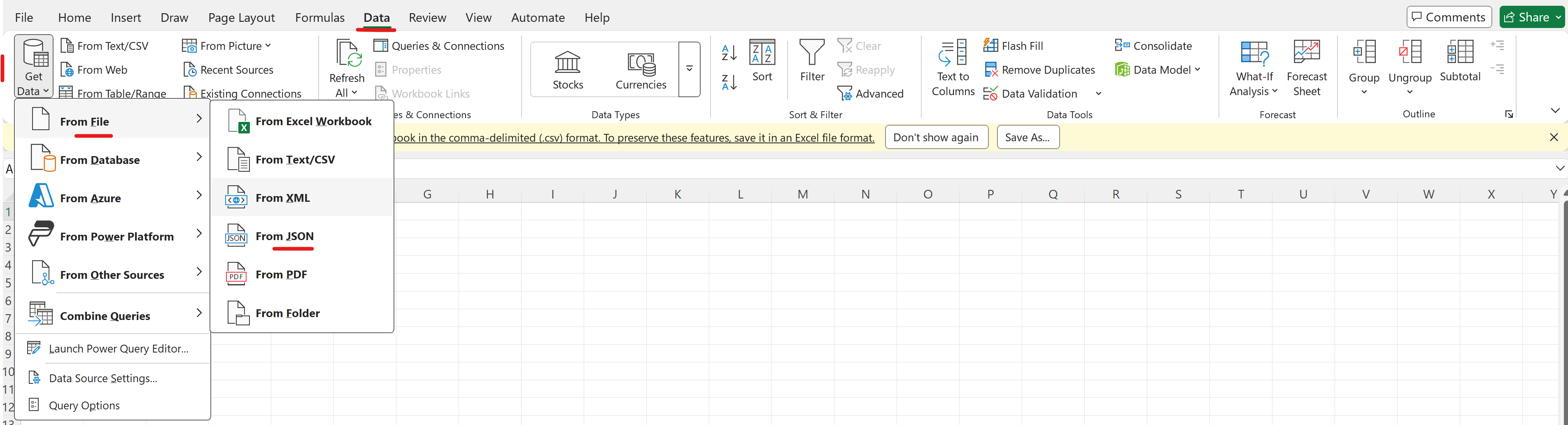
Task: Click the Don't show again button
Action: click(x=936, y=138)
